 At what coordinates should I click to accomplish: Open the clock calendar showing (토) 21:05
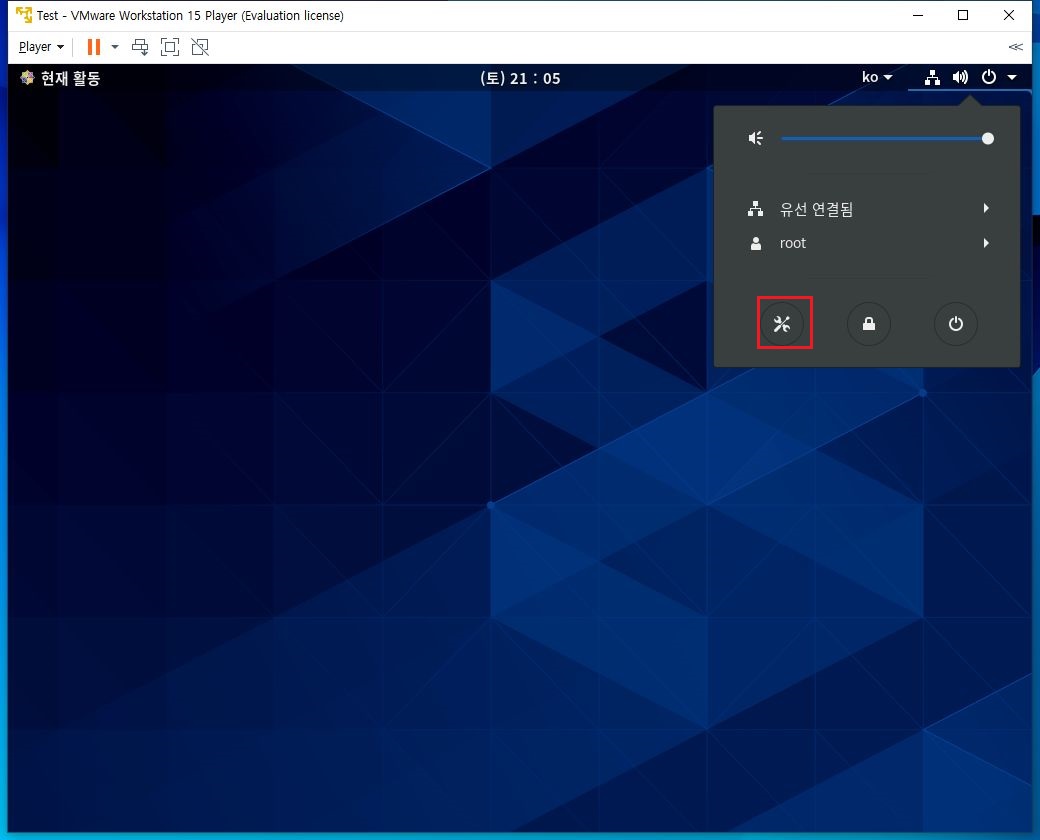tap(520, 78)
